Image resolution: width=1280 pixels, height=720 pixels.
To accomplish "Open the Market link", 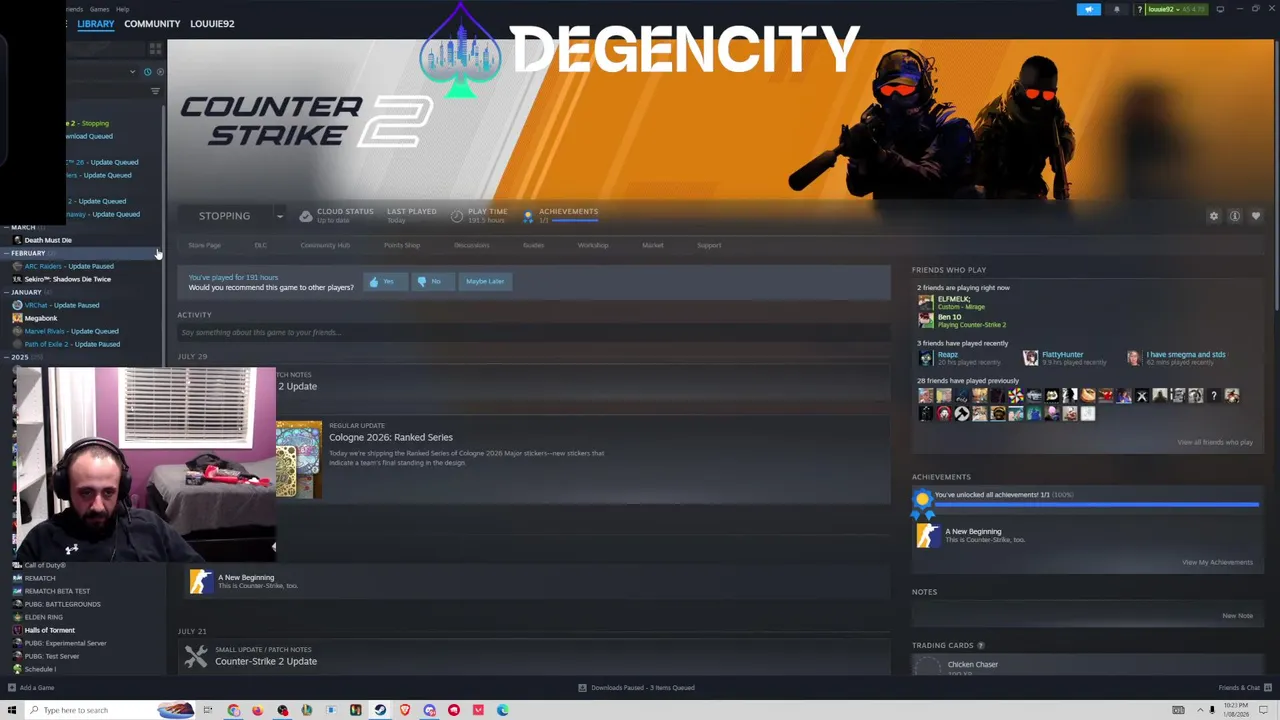I will click(x=653, y=245).
